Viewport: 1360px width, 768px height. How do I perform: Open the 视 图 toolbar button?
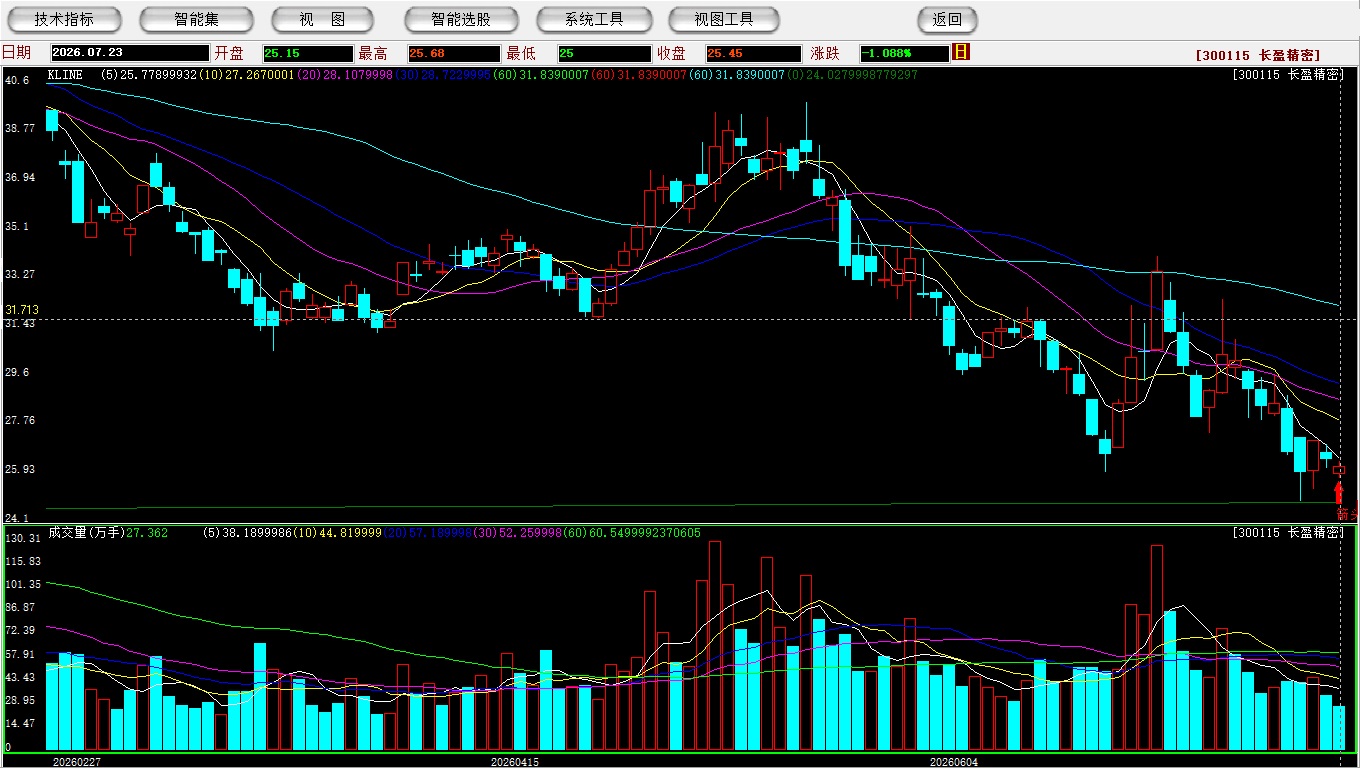pos(322,19)
